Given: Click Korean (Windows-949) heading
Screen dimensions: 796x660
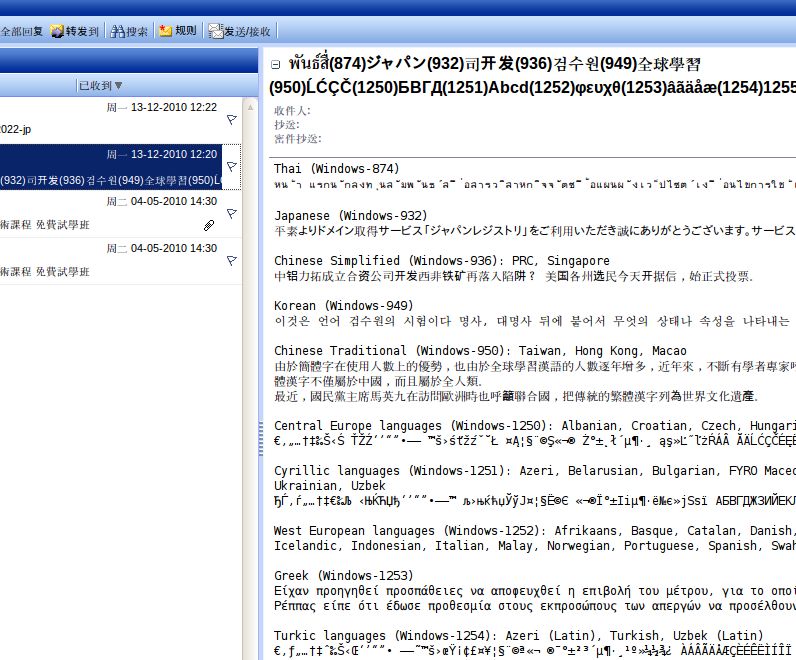Looking at the screenshot, I should (x=344, y=306).
